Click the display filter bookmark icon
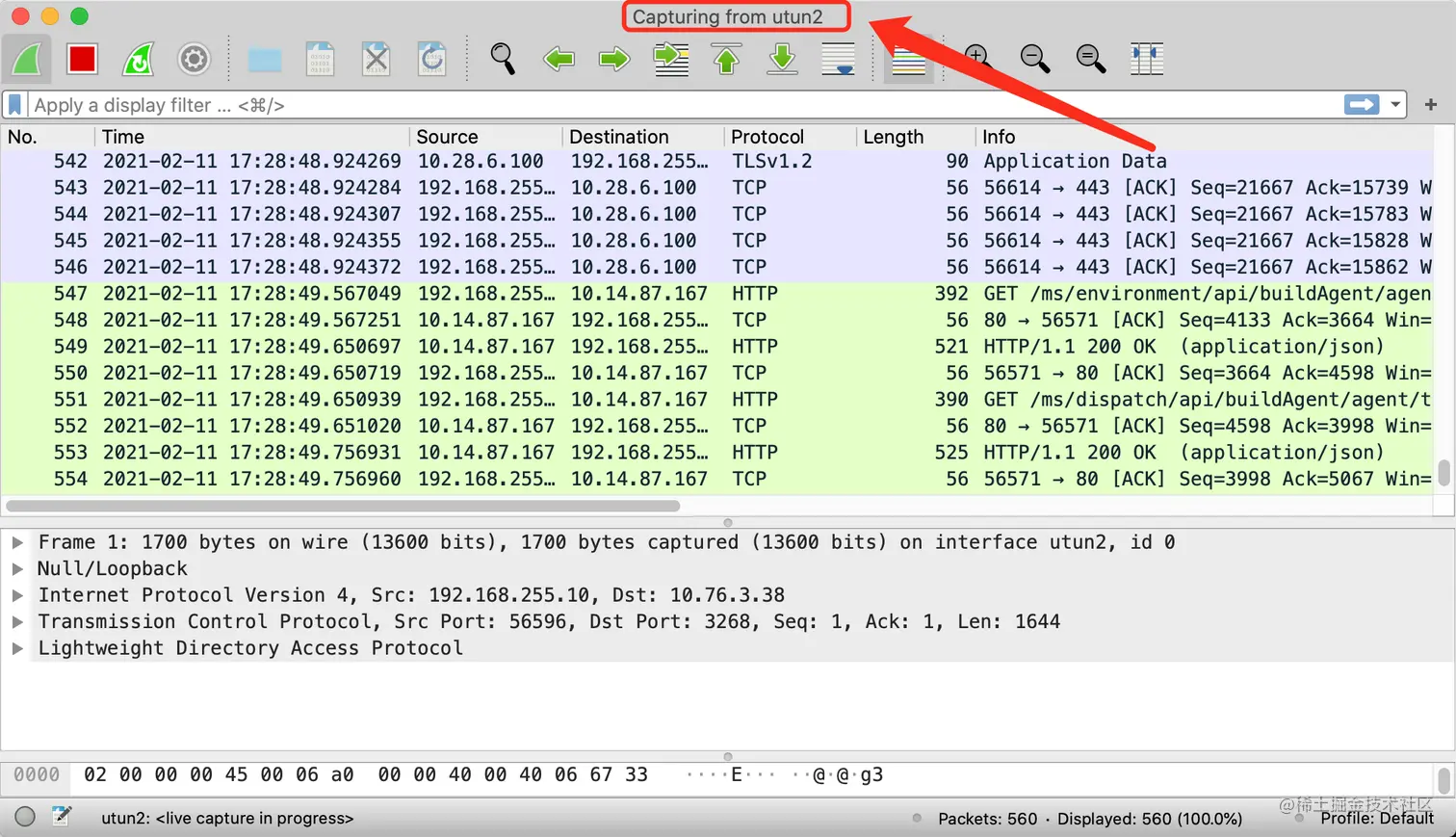 [x=14, y=105]
